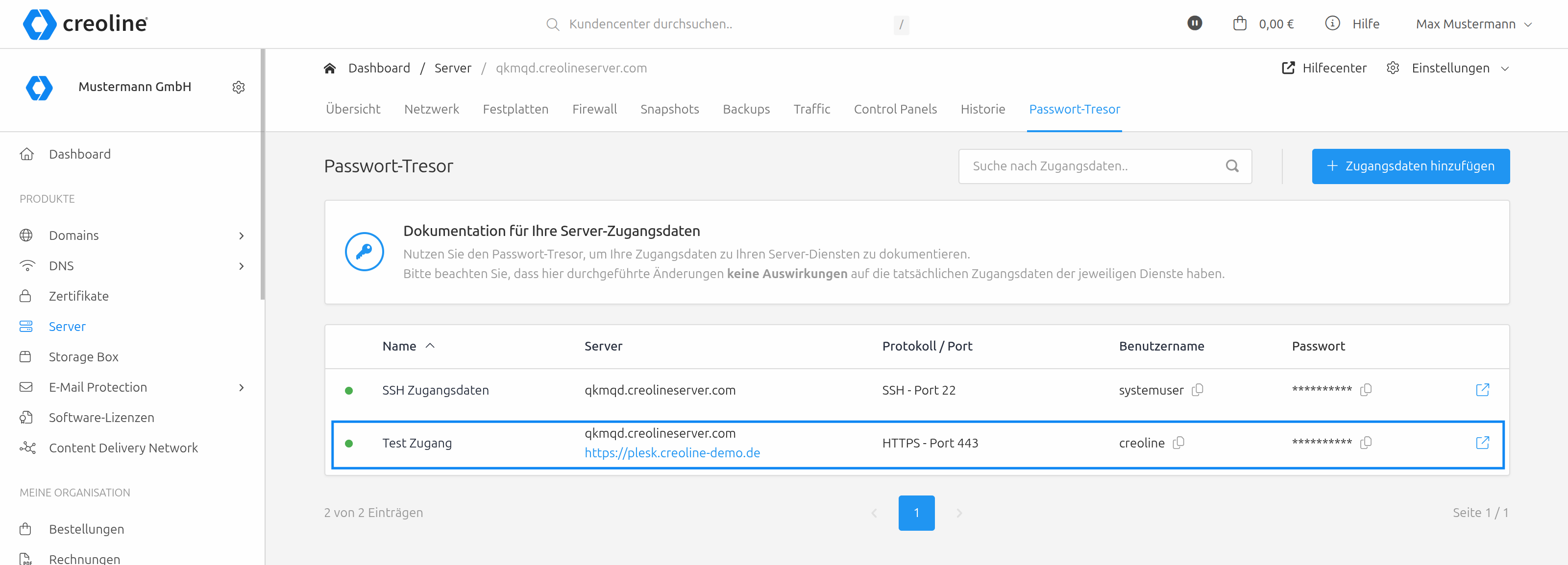
Task: Copy the SSH Zugangsdaten password
Action: 1365,390
